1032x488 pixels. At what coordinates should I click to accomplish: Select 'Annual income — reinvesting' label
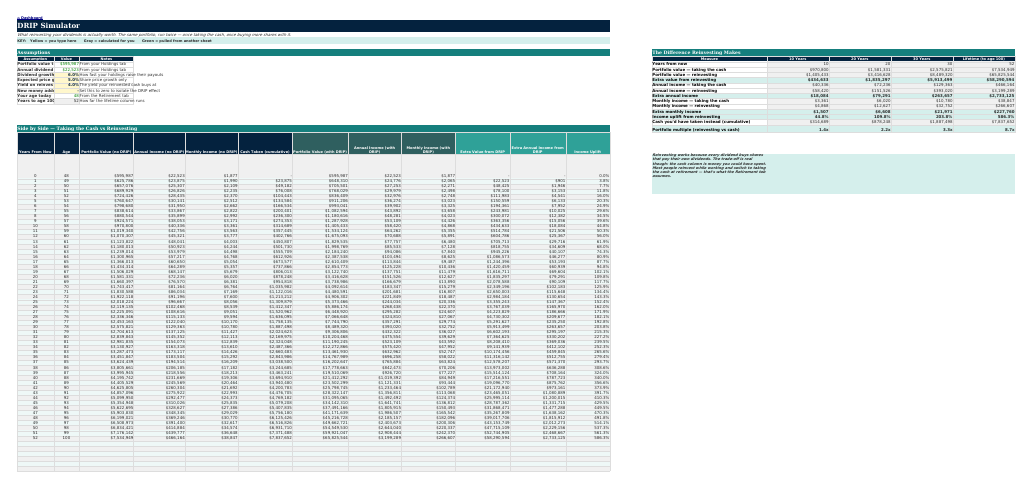click(x=710, y=90)
